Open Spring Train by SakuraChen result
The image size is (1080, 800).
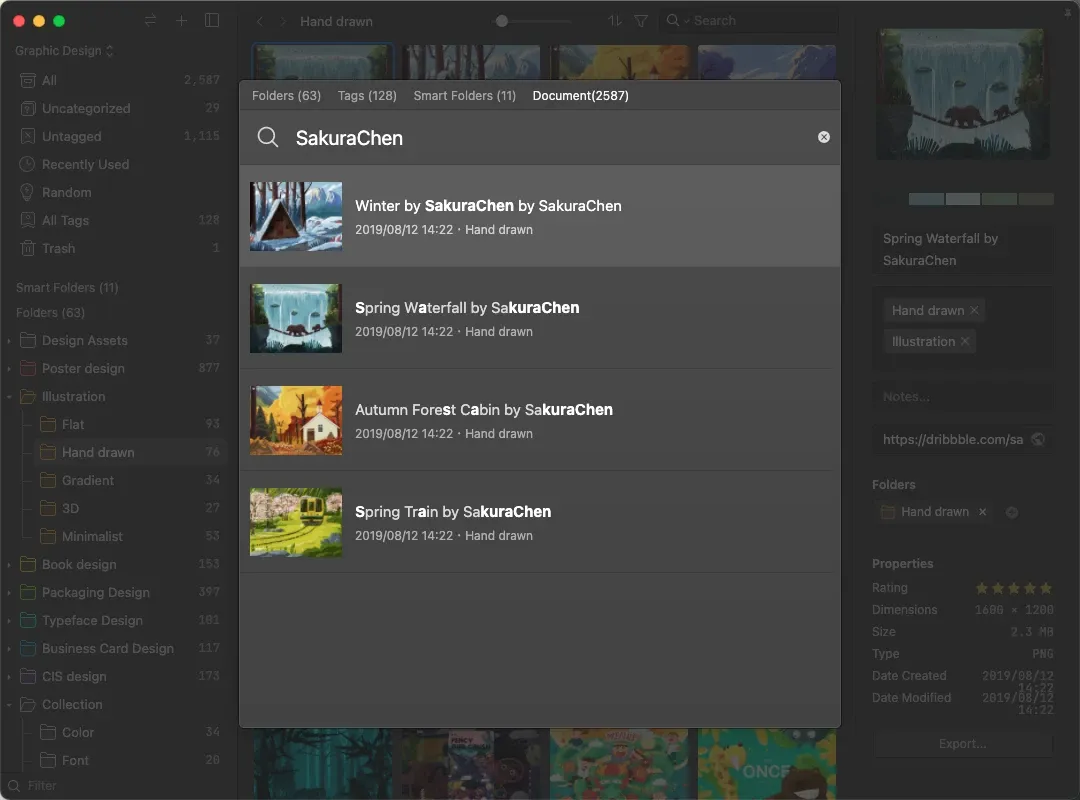[539, 522]
